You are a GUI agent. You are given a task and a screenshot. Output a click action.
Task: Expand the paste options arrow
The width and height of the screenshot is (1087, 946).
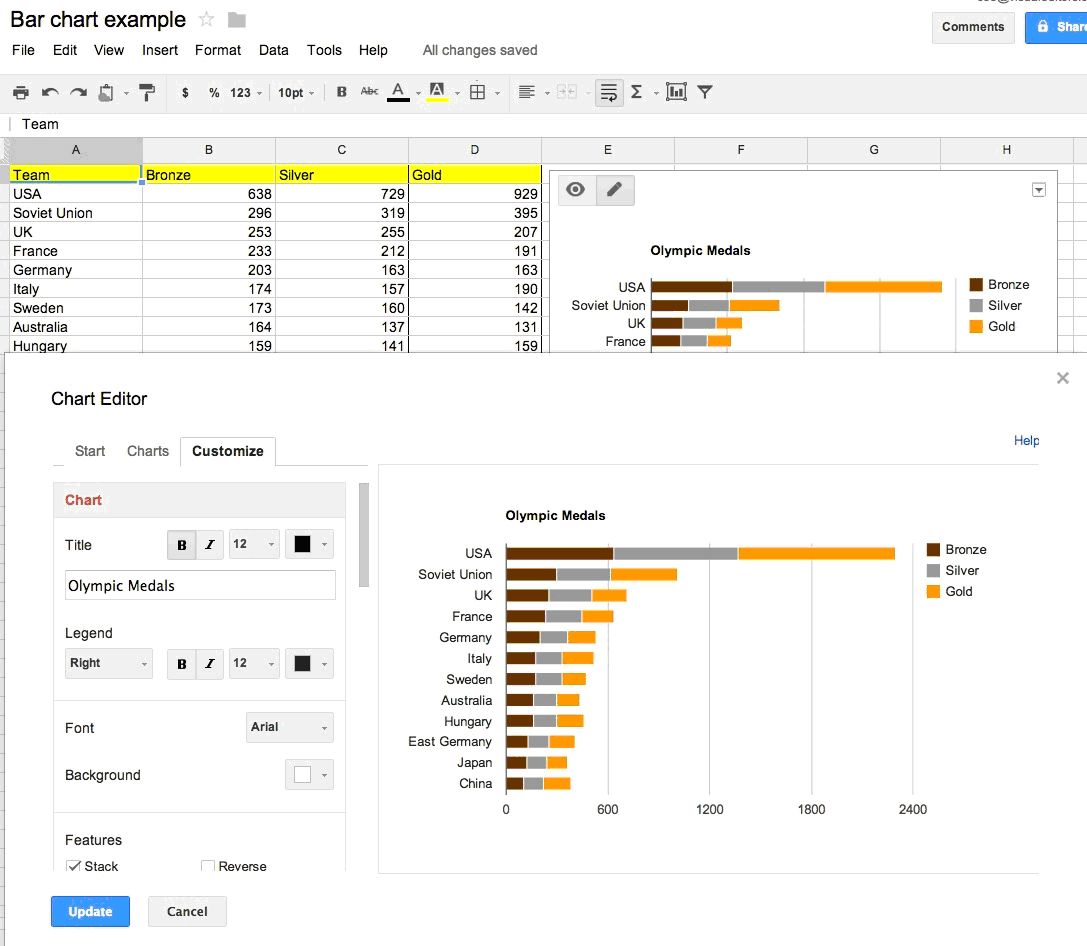126,93
